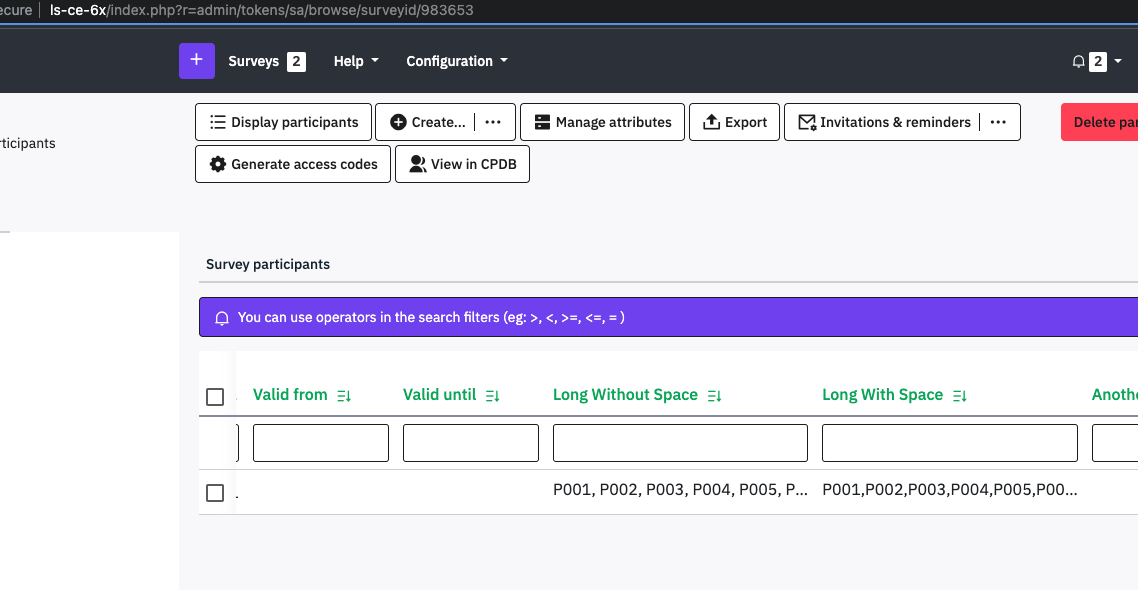The width and height of the screenshot is (1138, 590).
Task: Click the Export button
Action: (x=734, y=122)
